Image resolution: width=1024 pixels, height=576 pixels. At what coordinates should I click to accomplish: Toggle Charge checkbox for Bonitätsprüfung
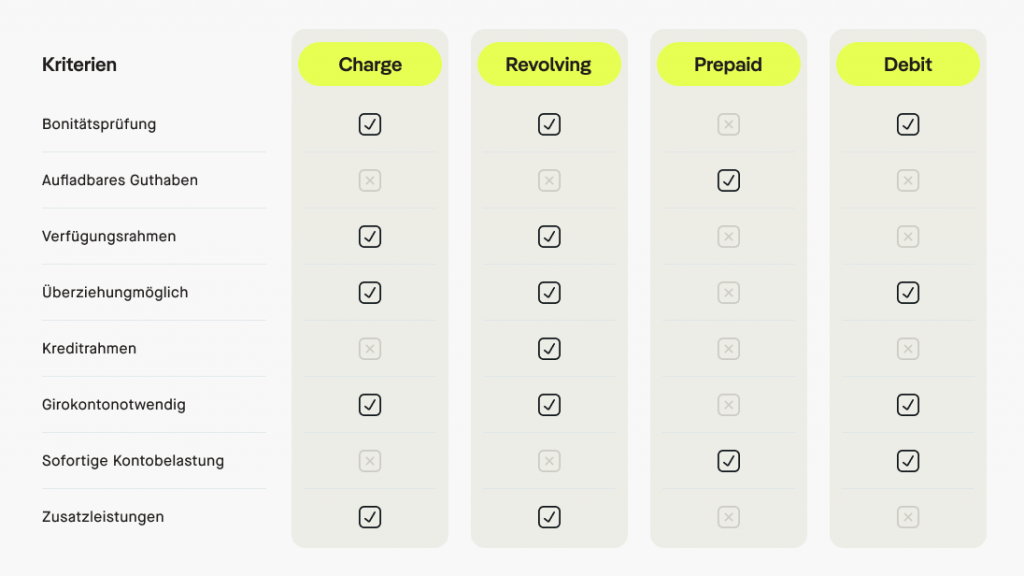tap(370, 125)
